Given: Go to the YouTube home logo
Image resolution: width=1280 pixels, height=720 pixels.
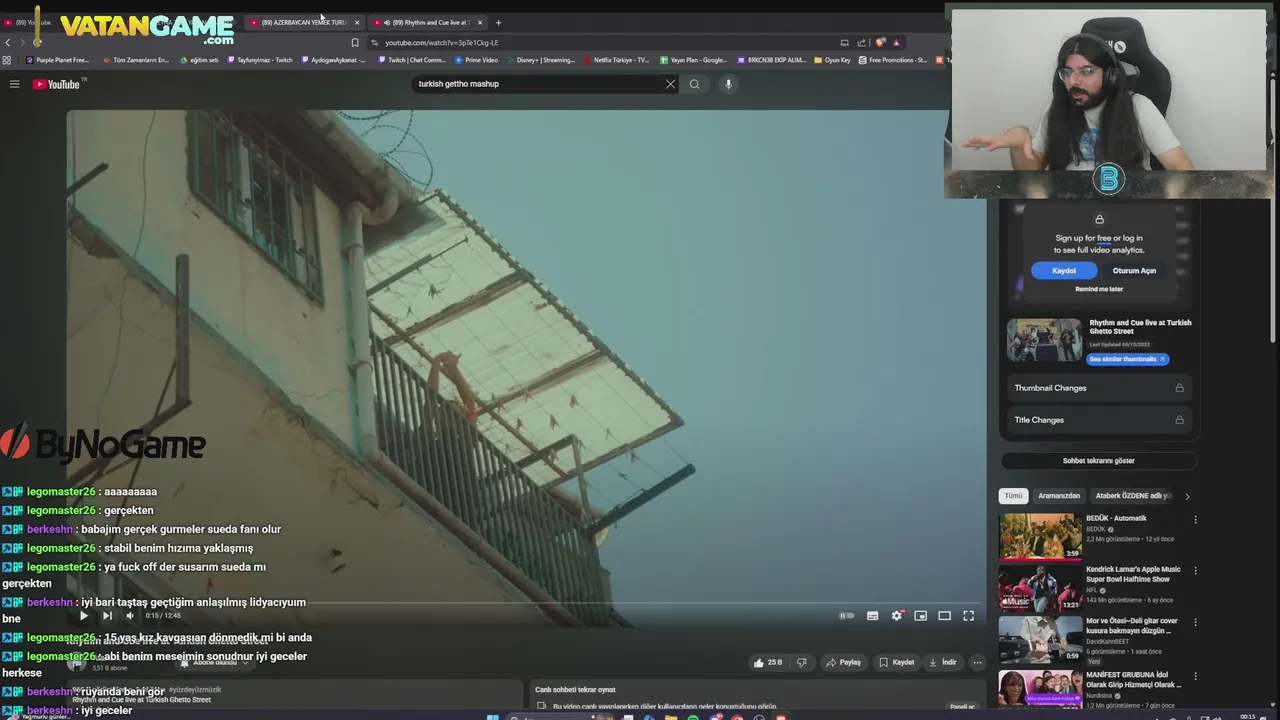Looking at the screenshot, I should pos(56,84).
